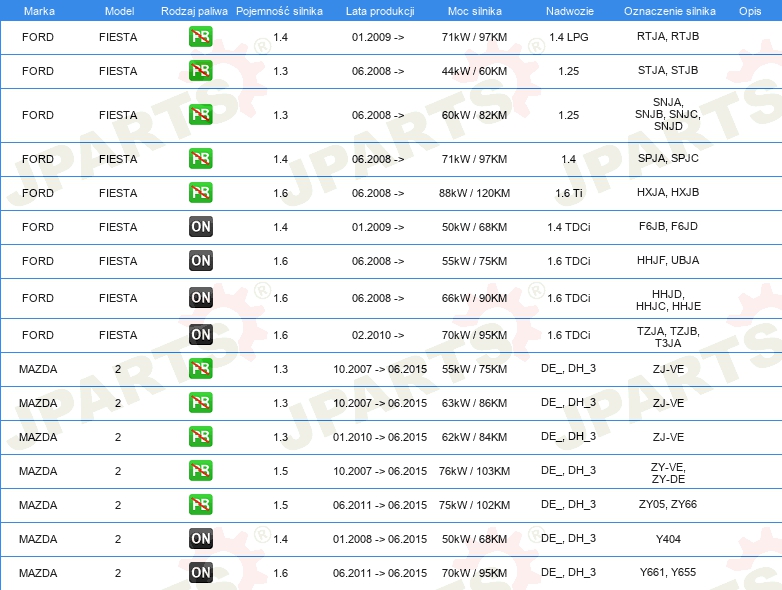The image size is (782, 590).
Task: Click MAZDA in the Y404 row
Action: point(38,539)
